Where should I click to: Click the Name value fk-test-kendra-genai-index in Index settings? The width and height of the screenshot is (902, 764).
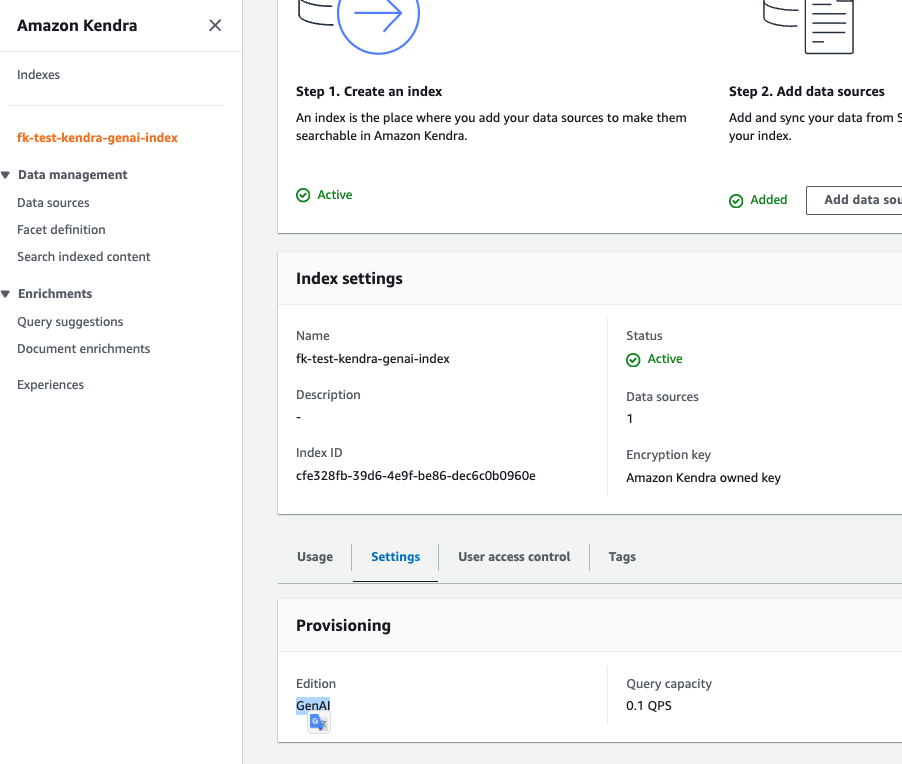pos(373,359)
